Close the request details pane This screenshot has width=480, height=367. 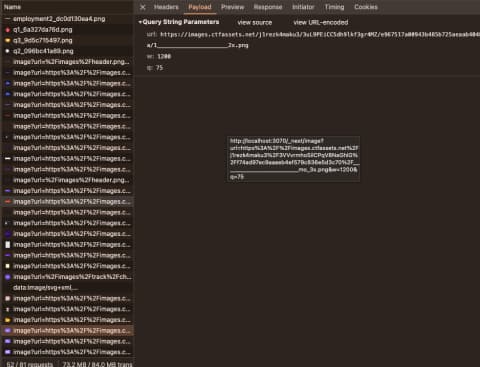tap(143, 7)
